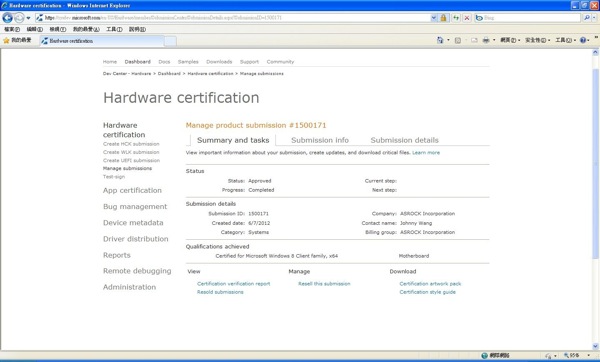The image size is (600, 362).
Task: Click Create UEFI submission in sidebar
Action: pyautogui.click(x=131, y=160)
